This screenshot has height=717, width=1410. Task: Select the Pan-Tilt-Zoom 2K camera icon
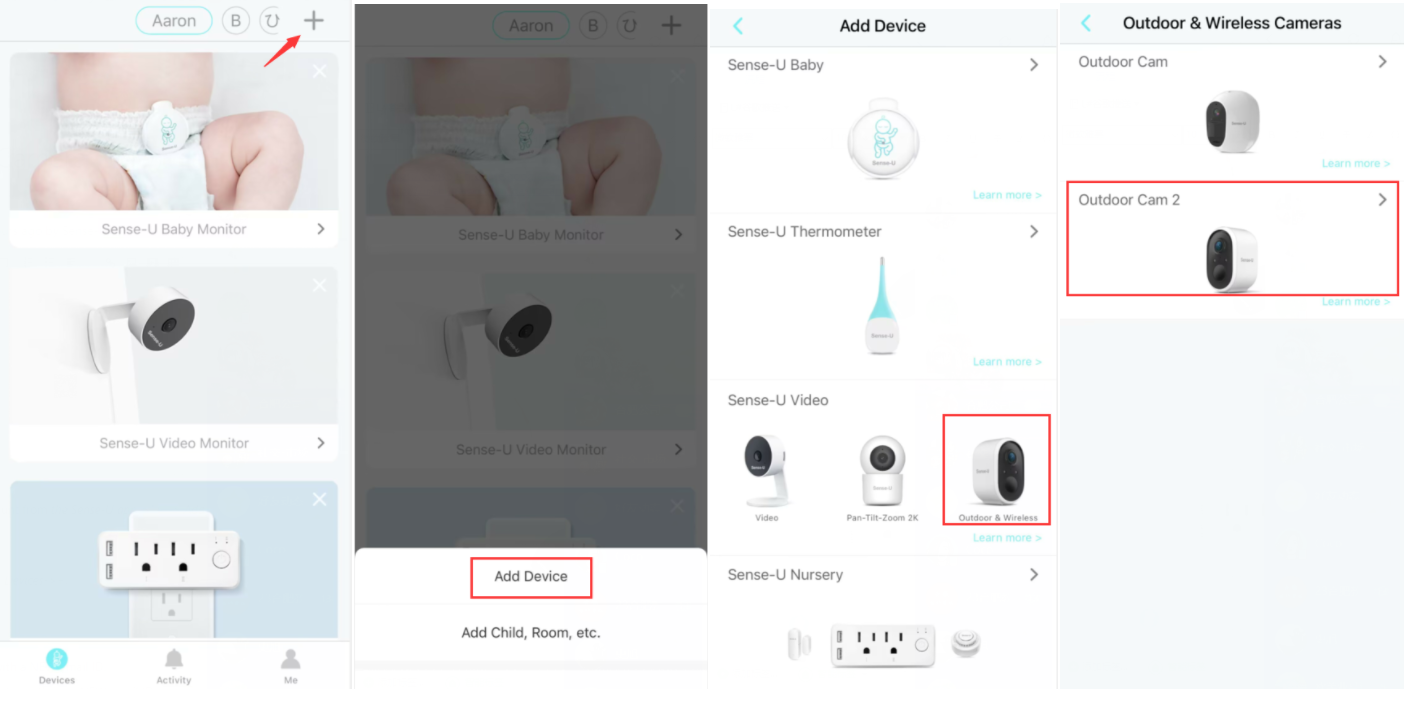pos(882,478)
